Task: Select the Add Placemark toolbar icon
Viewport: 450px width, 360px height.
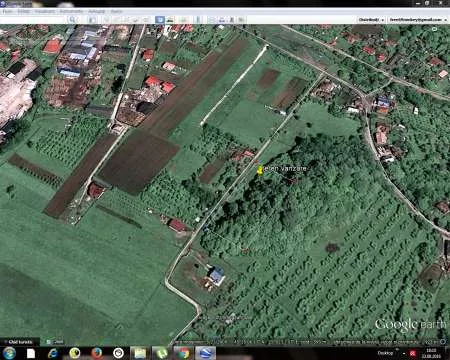Action: coord(107,20)
